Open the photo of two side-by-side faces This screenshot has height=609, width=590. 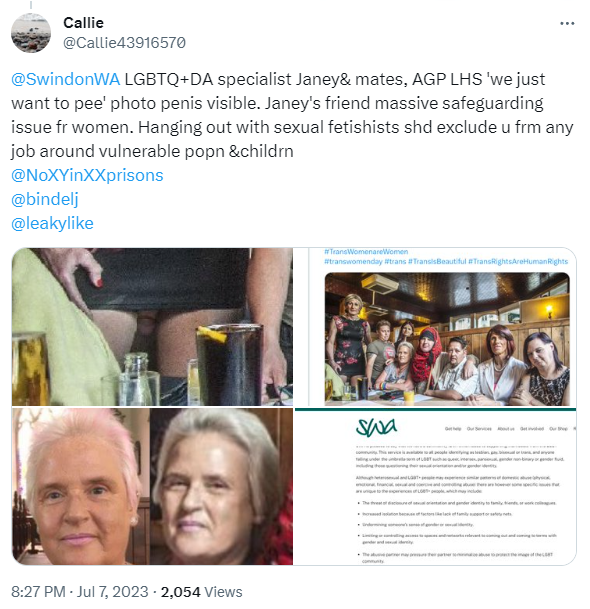coord(152,486)
